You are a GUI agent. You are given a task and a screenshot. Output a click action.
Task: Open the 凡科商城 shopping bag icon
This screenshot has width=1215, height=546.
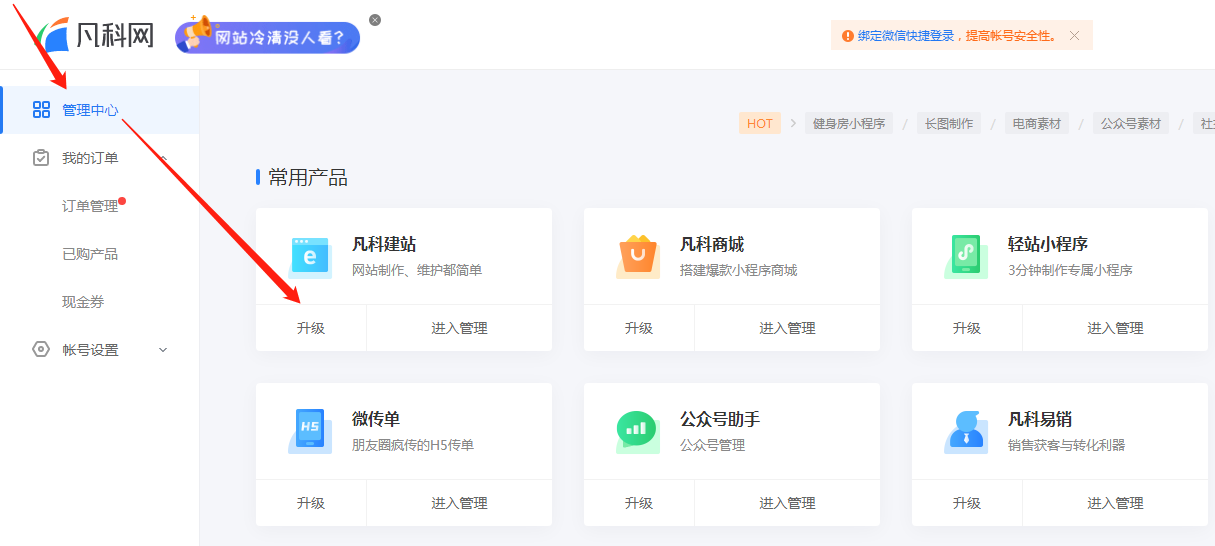[x=637, y=257]
